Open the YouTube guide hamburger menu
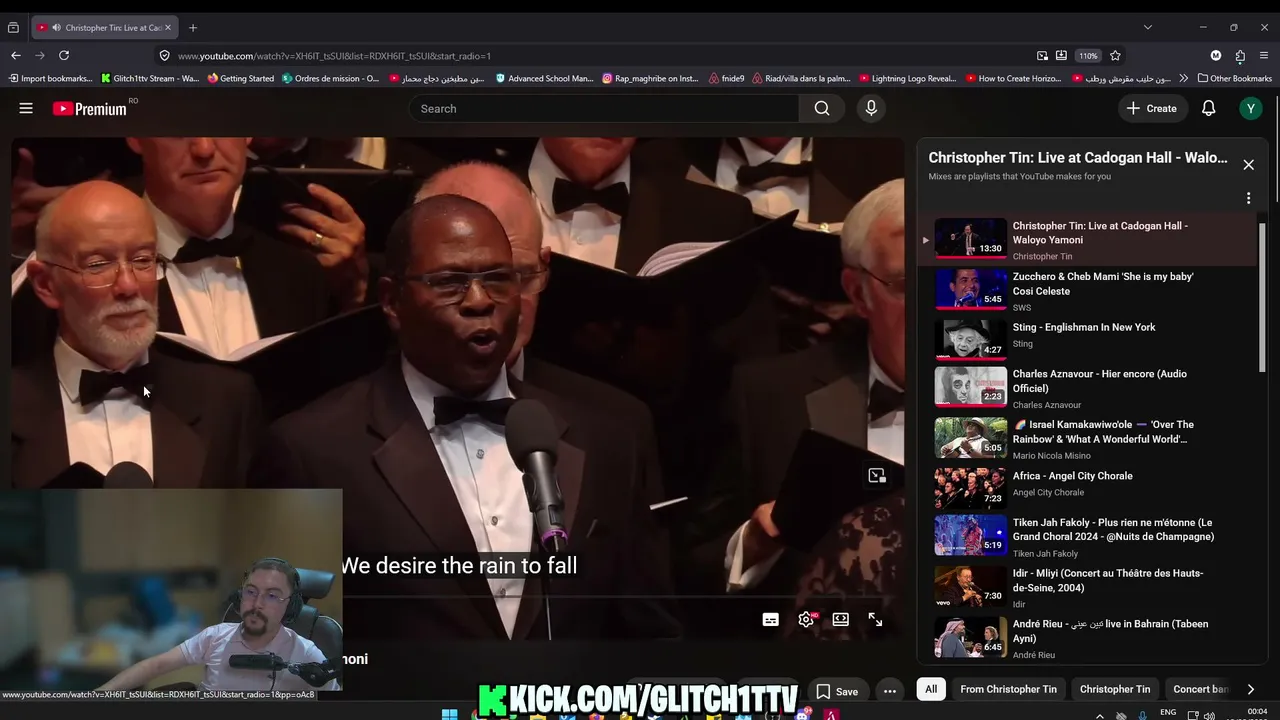This screenshot has height=720, width=1280. 26,108
